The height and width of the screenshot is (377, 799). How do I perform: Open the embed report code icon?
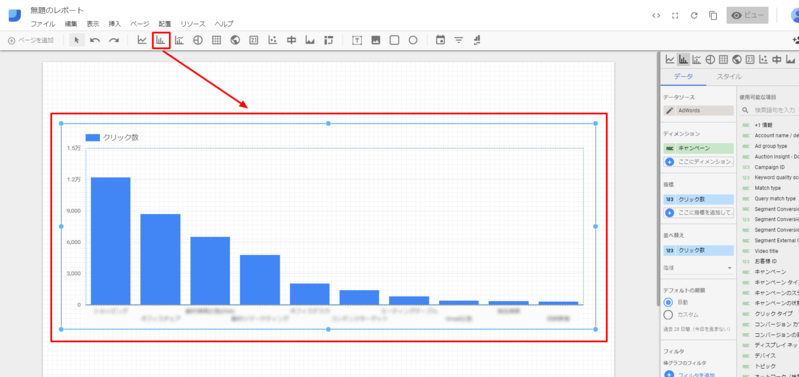656,15
